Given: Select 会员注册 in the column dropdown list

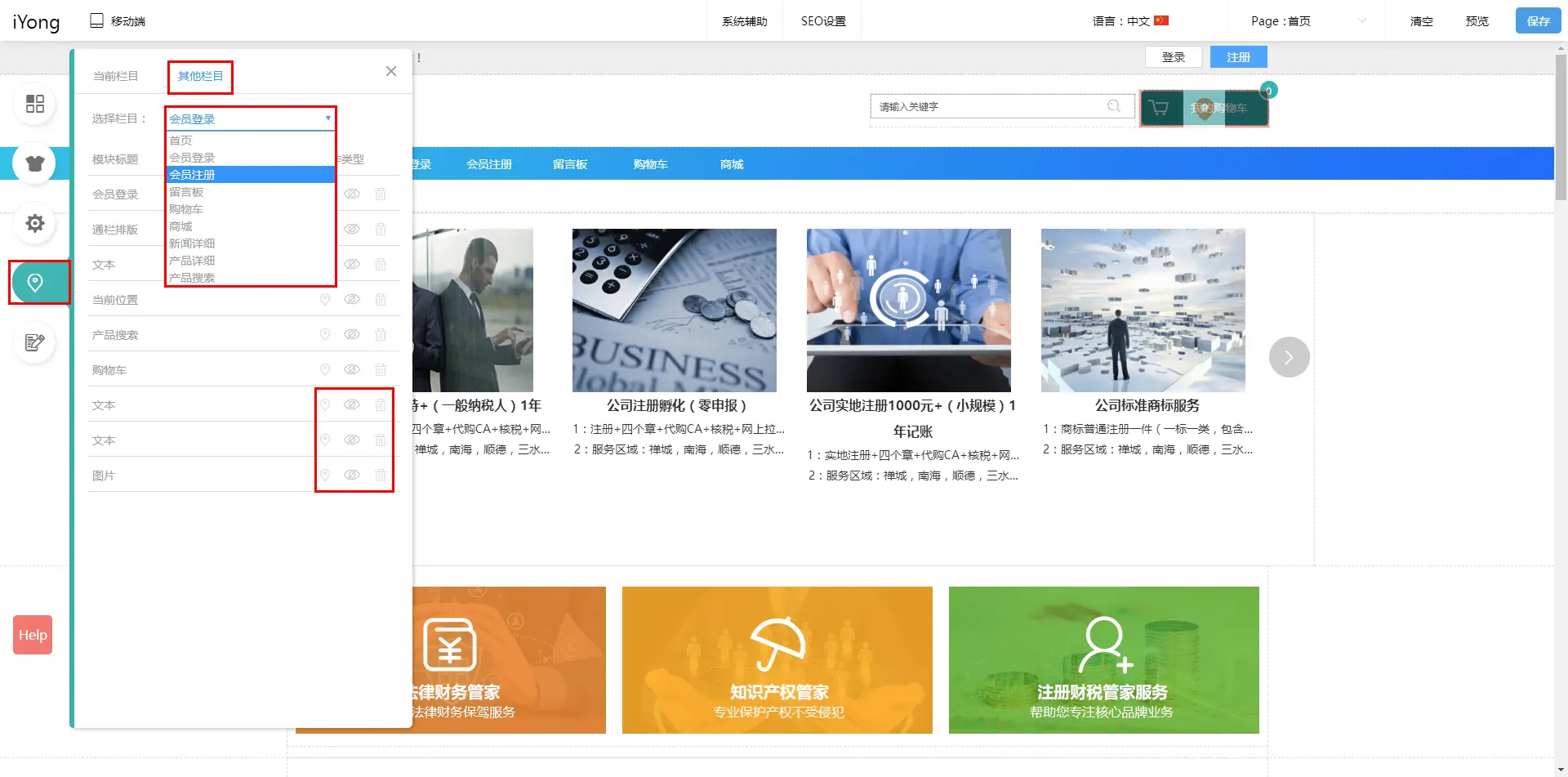Looking at the screenshot, I should coord(193,175).
